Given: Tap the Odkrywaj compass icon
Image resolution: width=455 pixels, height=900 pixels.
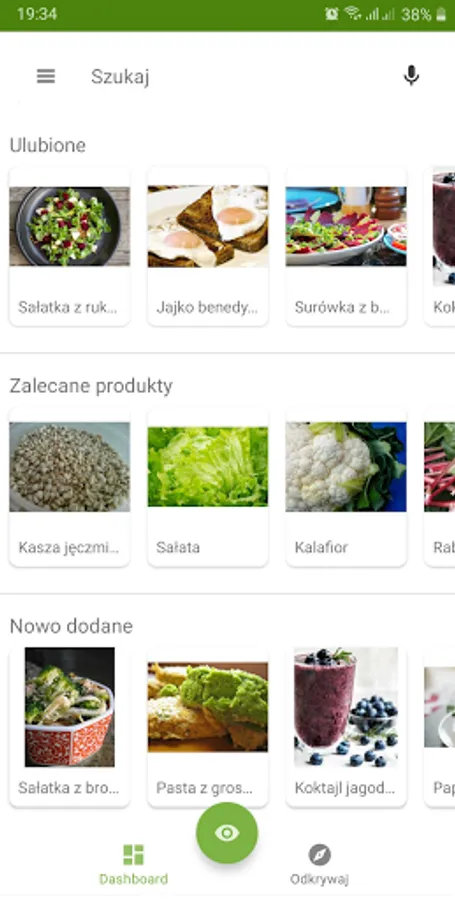Looking at the screenshot, I should click(x=320, y=855).
